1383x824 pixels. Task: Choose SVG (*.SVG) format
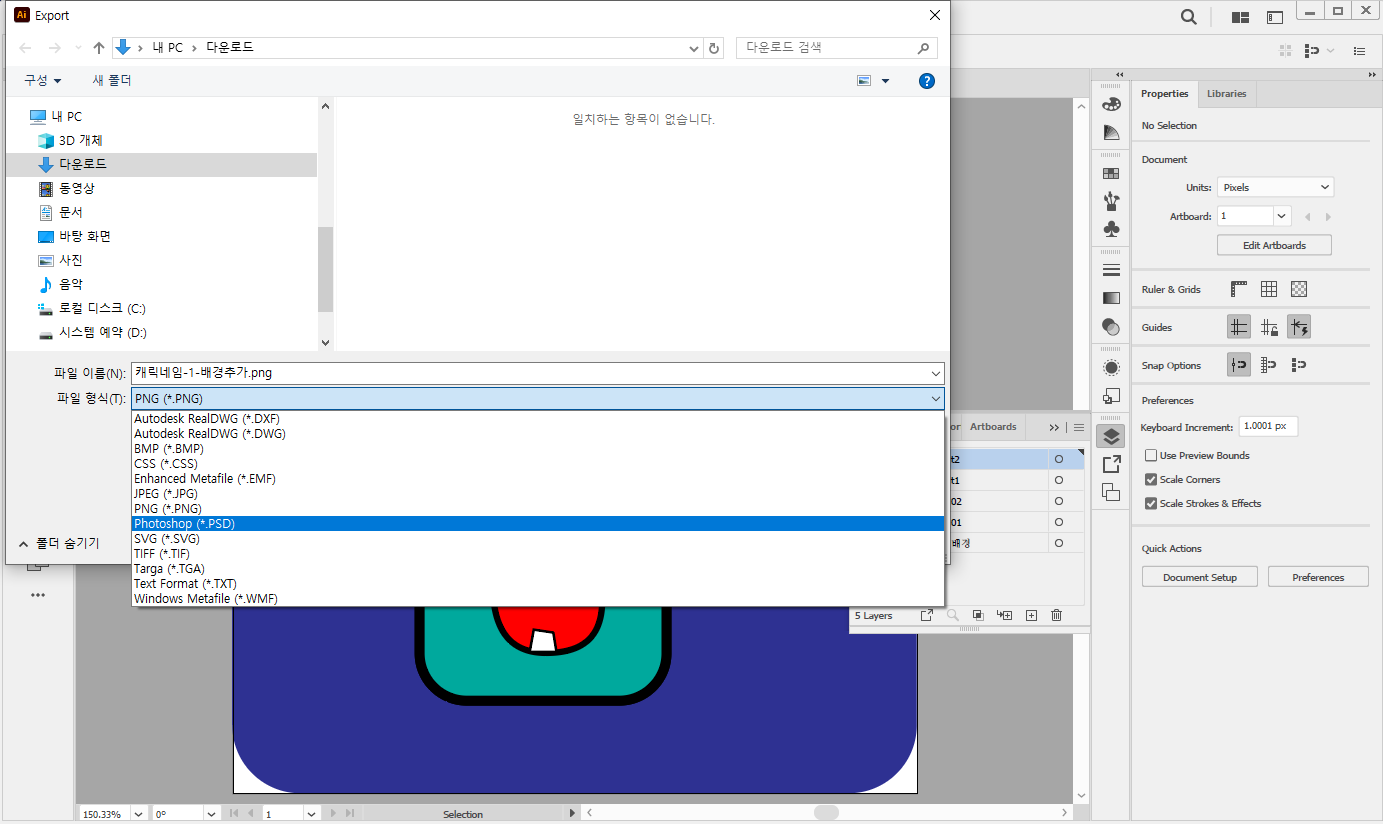pos(538,538)
